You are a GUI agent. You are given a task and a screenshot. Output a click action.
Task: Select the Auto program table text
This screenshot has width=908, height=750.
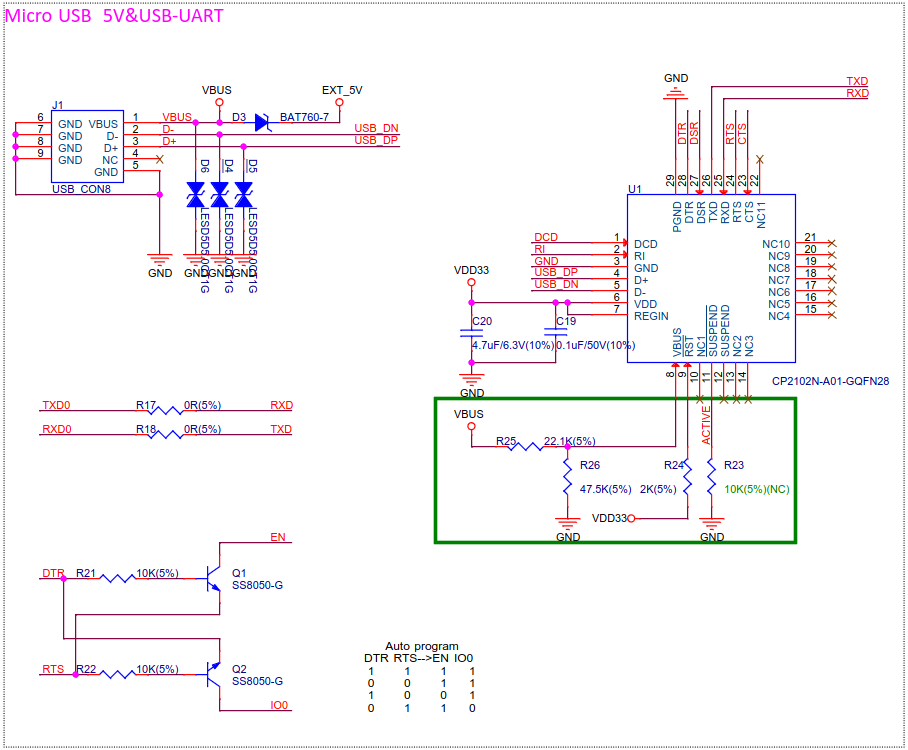click(x=422, y=646)
